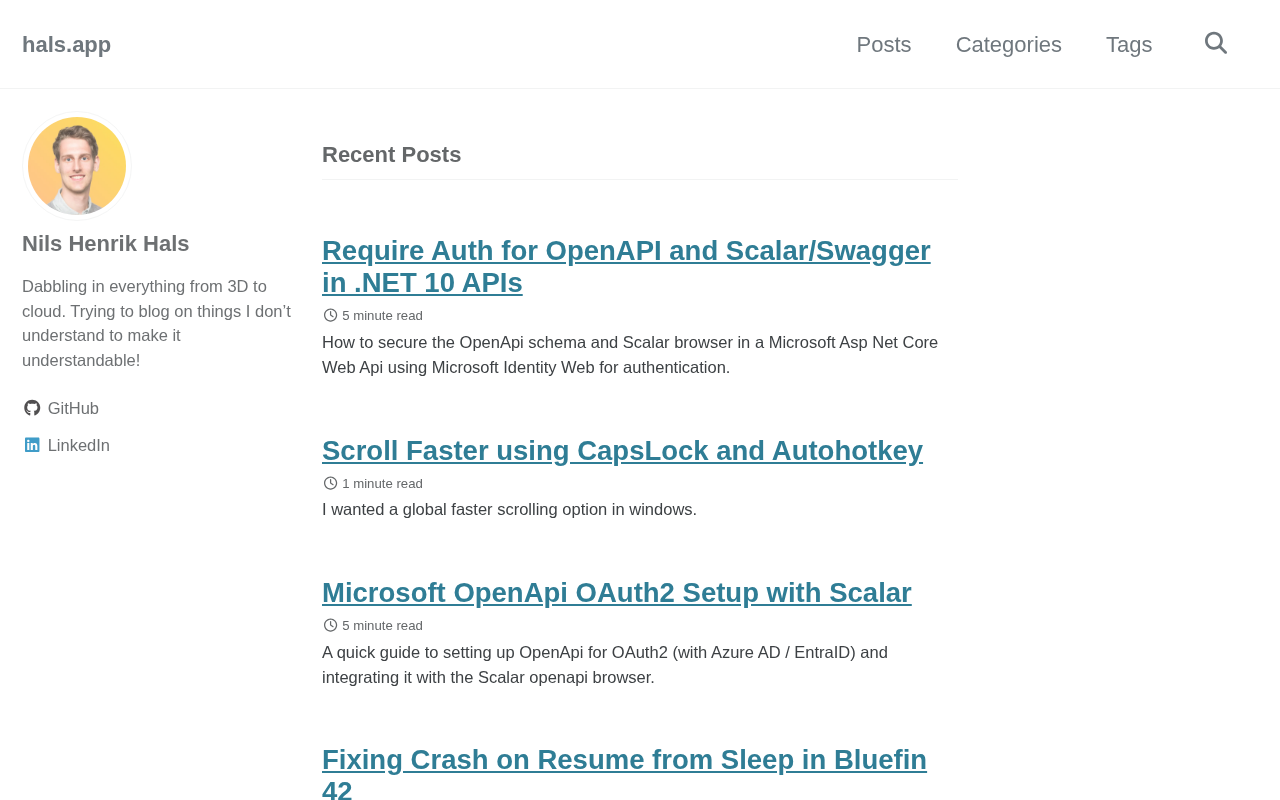Open the search magnifier icon

pos(1215,43)
